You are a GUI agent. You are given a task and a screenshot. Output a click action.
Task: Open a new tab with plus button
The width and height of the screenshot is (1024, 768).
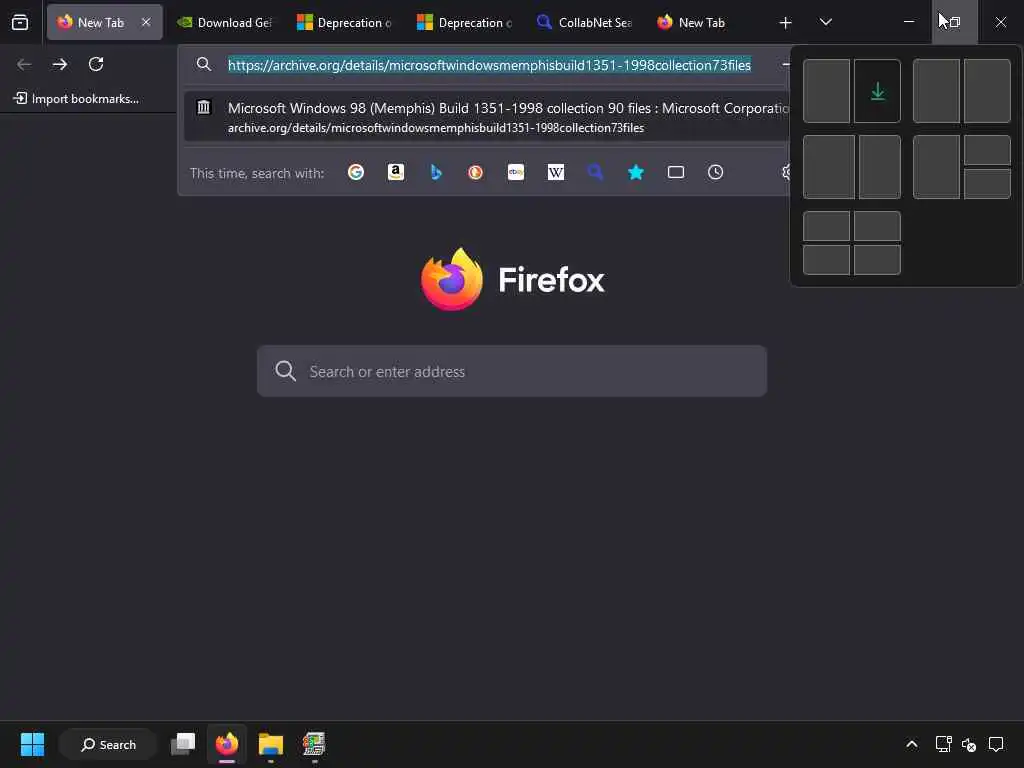pyautogui.click(x=786, y=23)
